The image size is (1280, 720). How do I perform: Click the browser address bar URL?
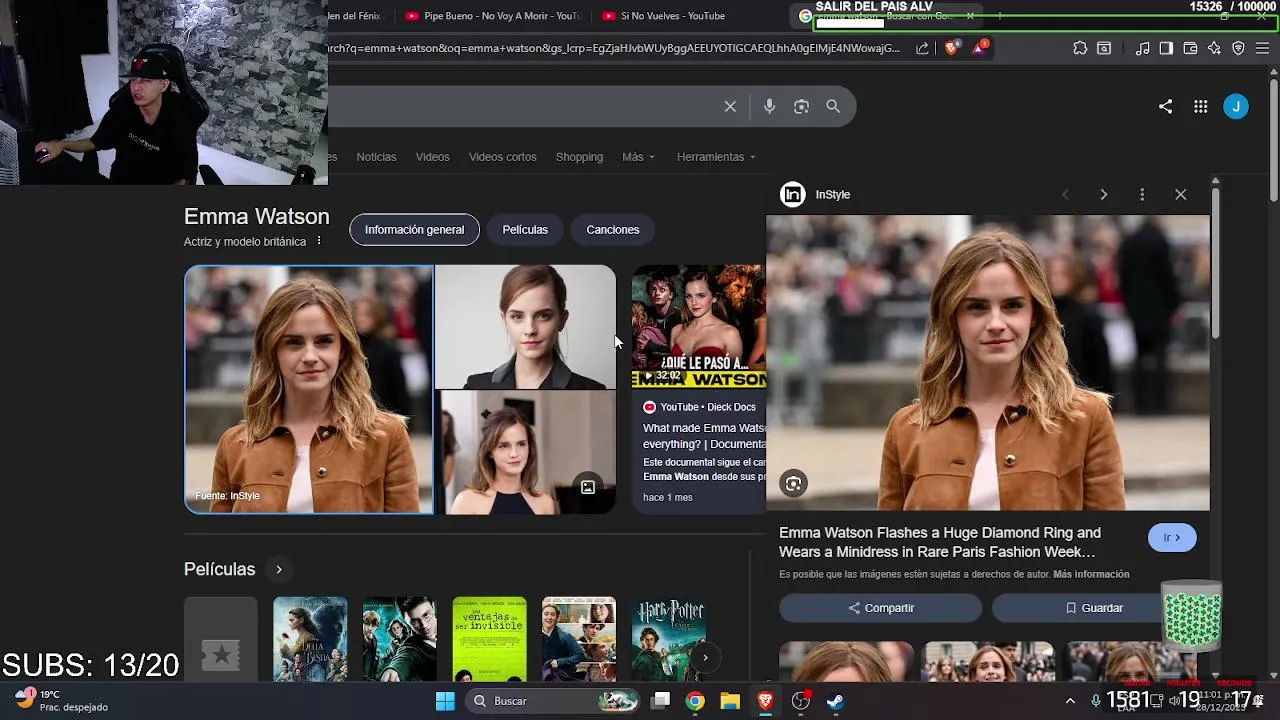[x=615, y=48]
